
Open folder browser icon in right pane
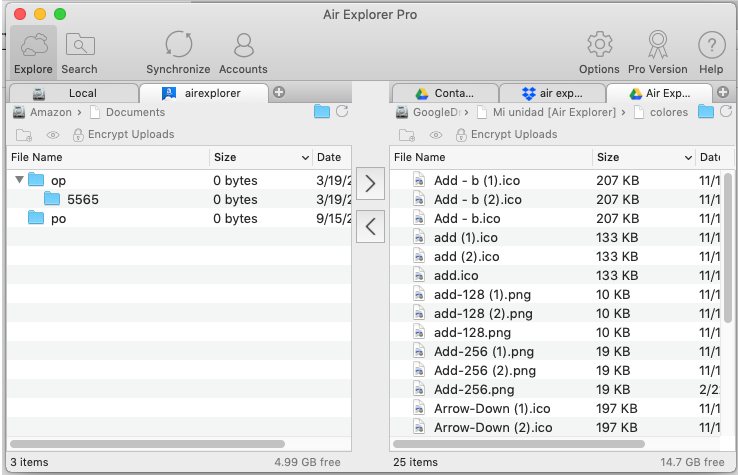click(706, 112)
